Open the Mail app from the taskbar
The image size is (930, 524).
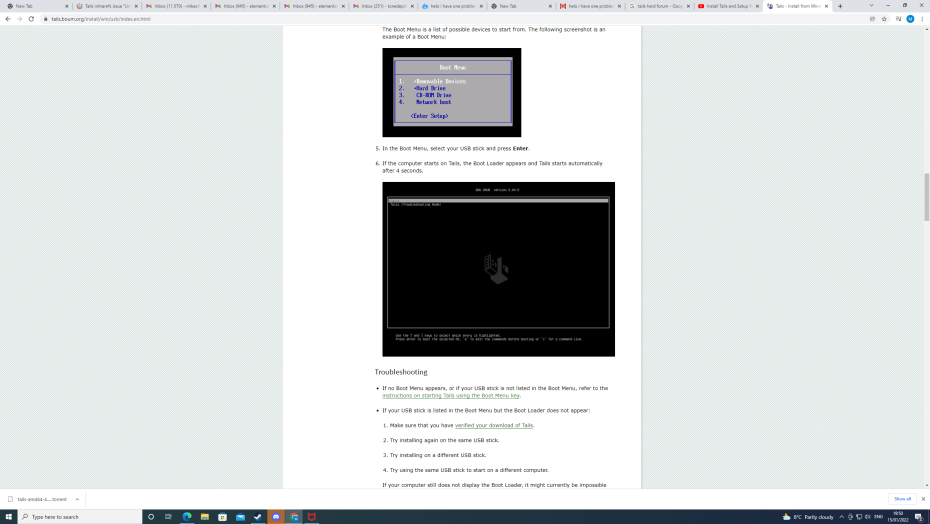[240, 517]
